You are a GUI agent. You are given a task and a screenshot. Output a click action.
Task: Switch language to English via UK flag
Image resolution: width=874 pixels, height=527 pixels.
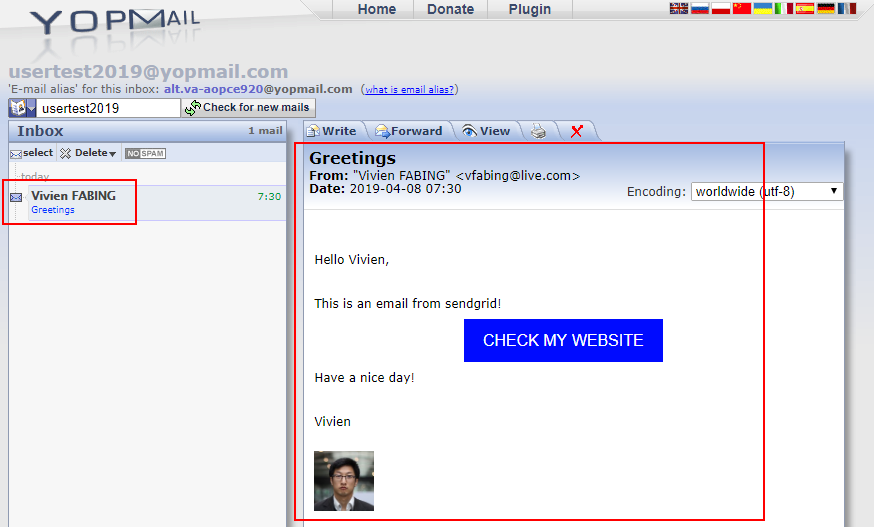[x=678, y=8]
